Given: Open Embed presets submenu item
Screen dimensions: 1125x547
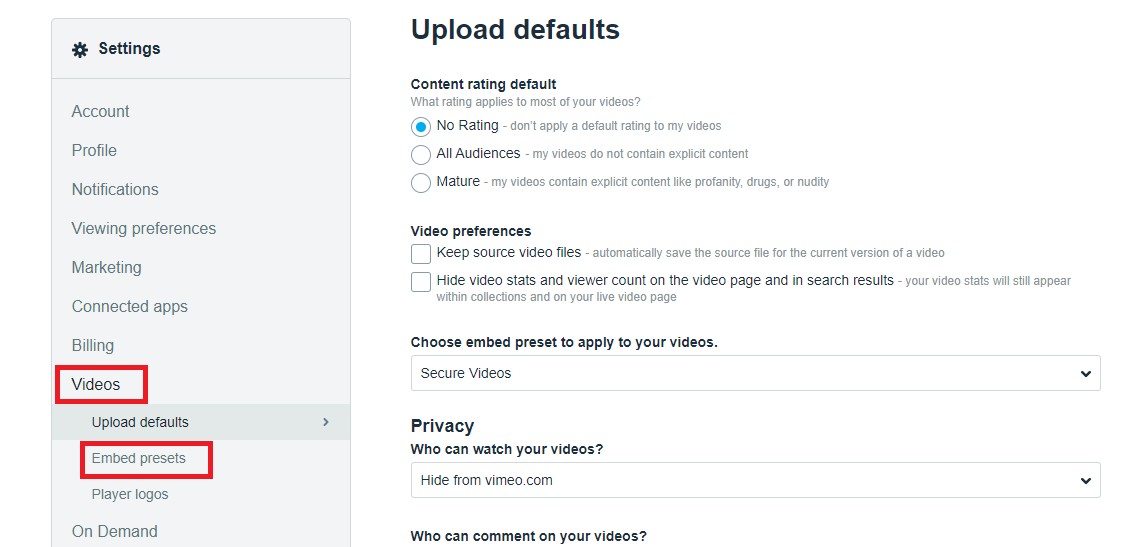Looking at the screenshot, I should click(139, 459).
